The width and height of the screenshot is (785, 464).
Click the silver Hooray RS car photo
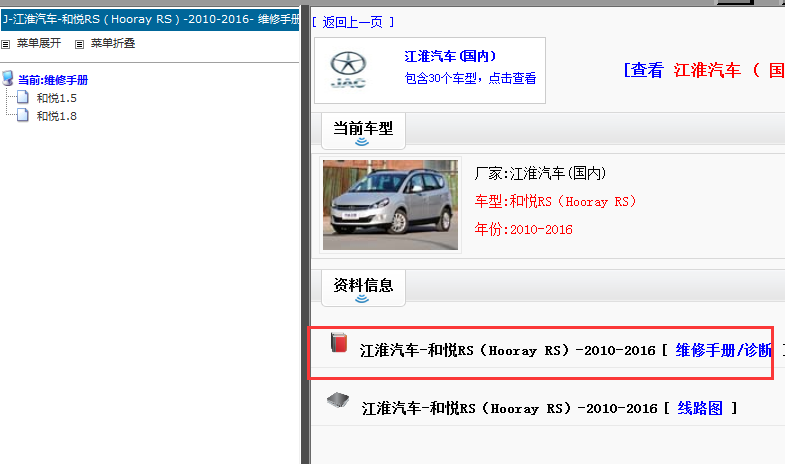click(390, 205)
